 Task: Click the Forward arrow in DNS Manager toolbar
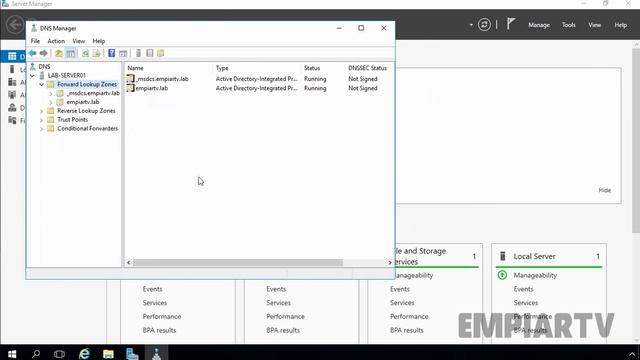tap(43, 53)
